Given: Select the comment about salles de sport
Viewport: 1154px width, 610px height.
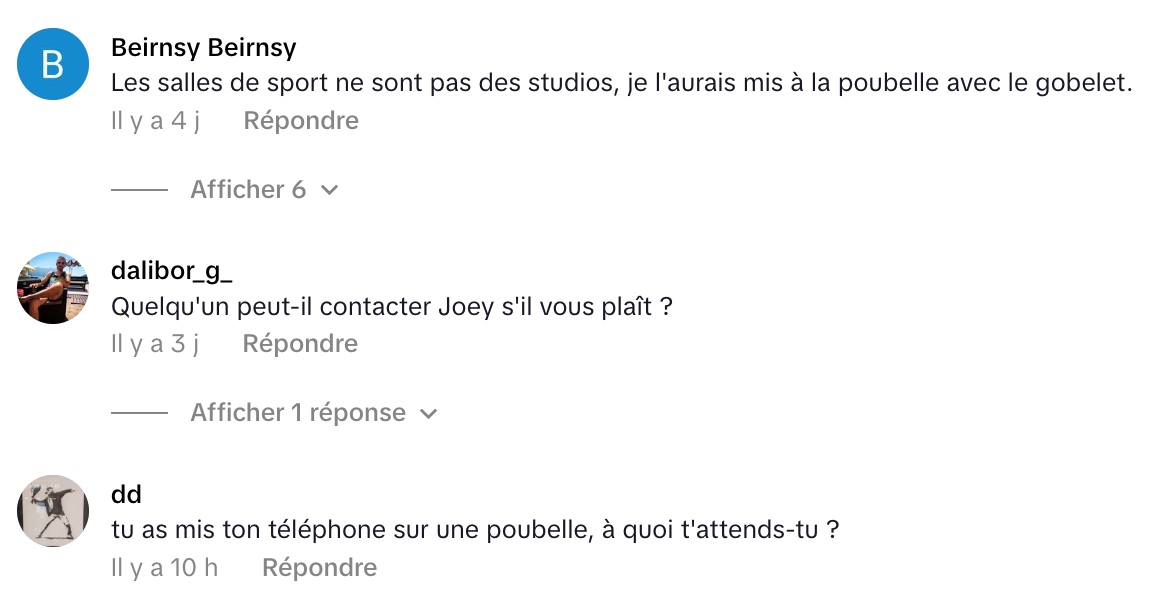Looking at the screenshot, I should tap(622, 83).
